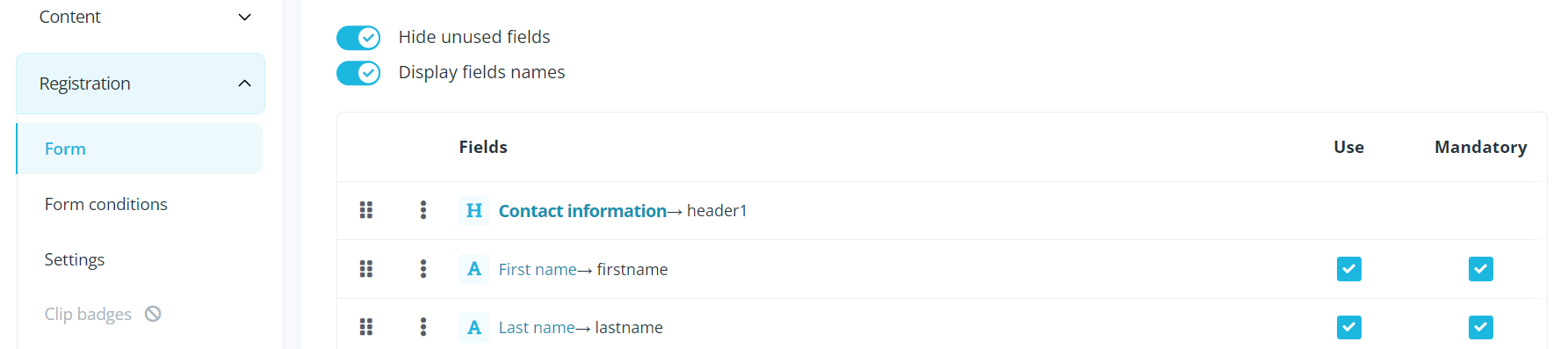The height and width of the screenshot is (349, 1568).
Task: Click the drag handle for Last name row
Action: tap(366, 327)
